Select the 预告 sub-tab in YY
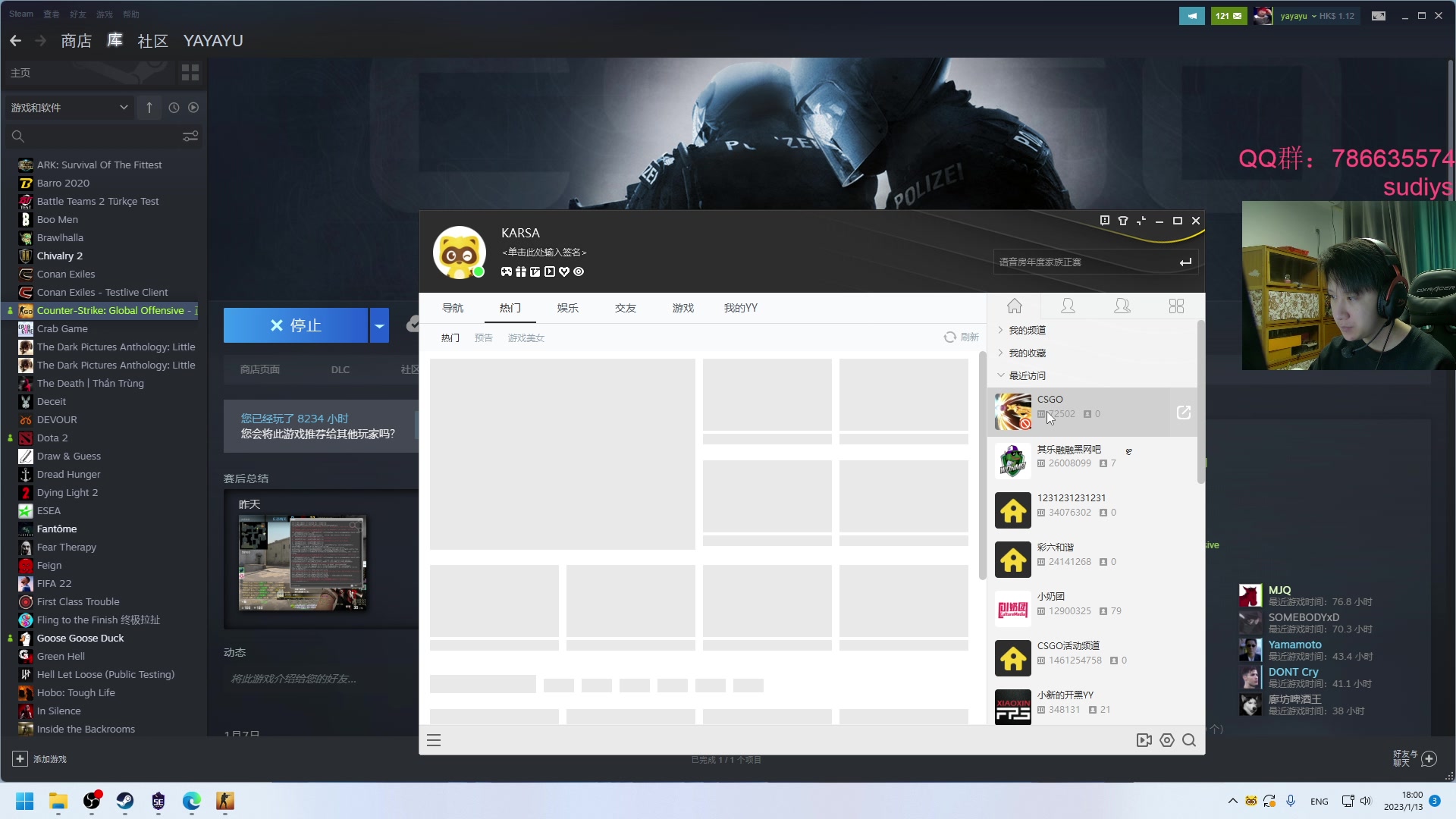1456x819 pixels. [x=484, y=338]
